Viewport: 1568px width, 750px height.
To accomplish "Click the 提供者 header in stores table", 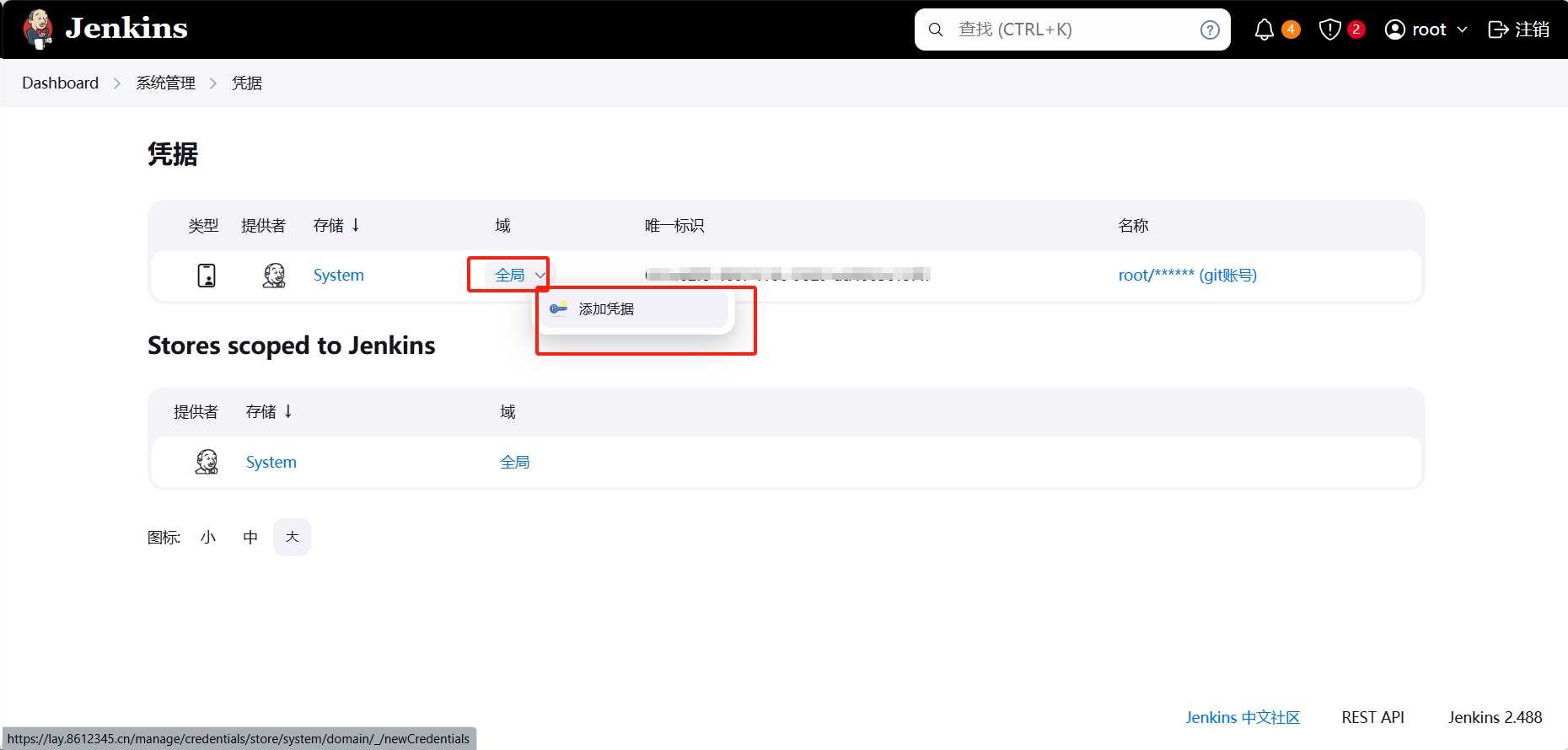I will (196, 411).
